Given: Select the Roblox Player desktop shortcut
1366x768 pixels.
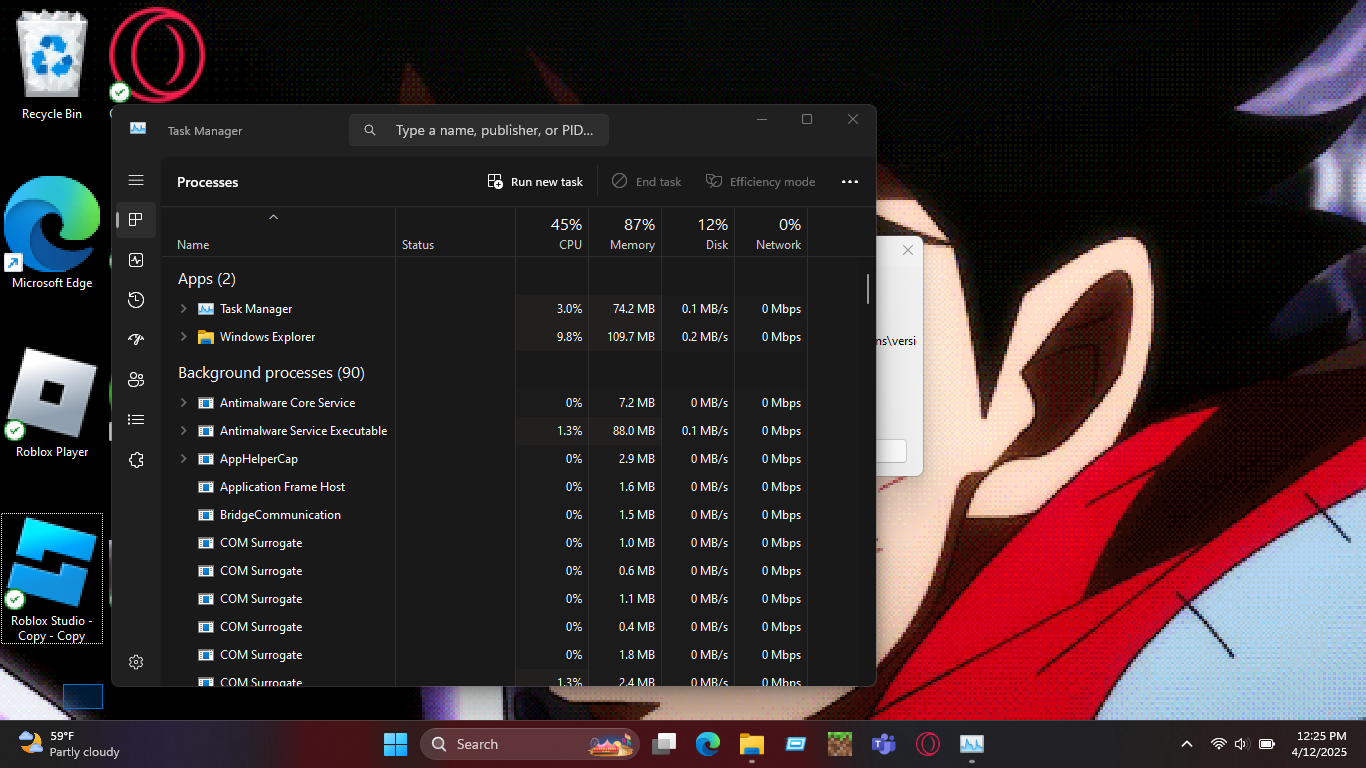Looking at the screenshot, I should click(x=52, y=403).
